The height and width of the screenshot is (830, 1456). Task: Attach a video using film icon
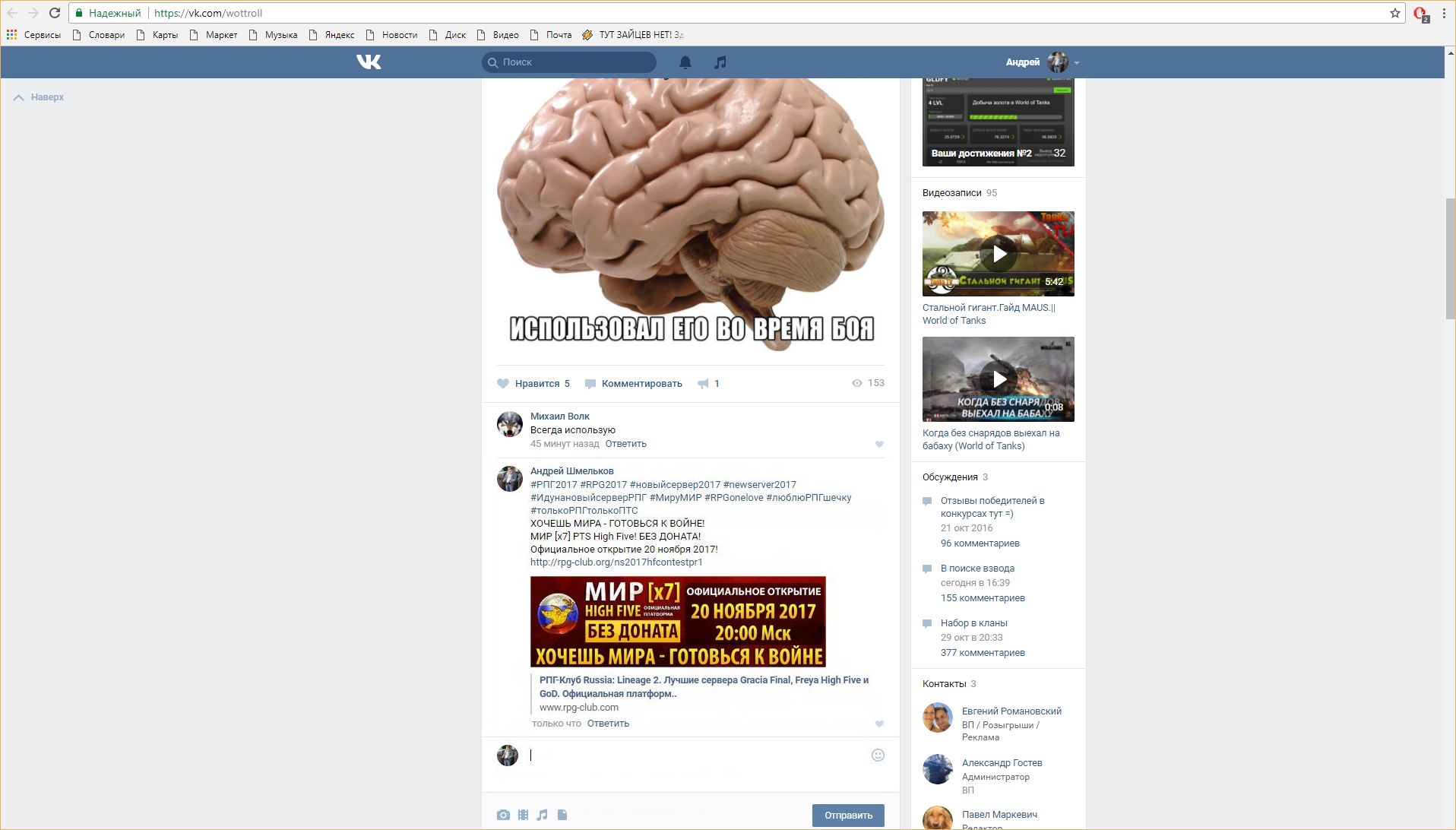pos(523,815)
